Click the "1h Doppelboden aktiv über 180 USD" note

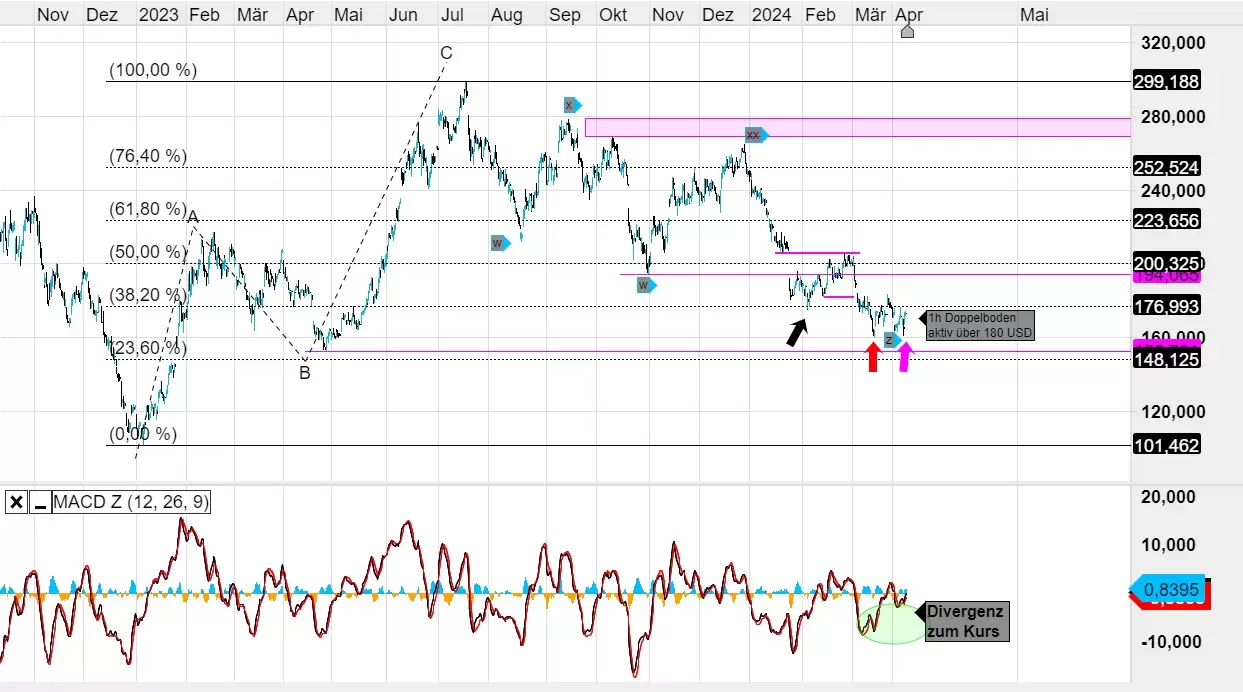coord(978,324)
